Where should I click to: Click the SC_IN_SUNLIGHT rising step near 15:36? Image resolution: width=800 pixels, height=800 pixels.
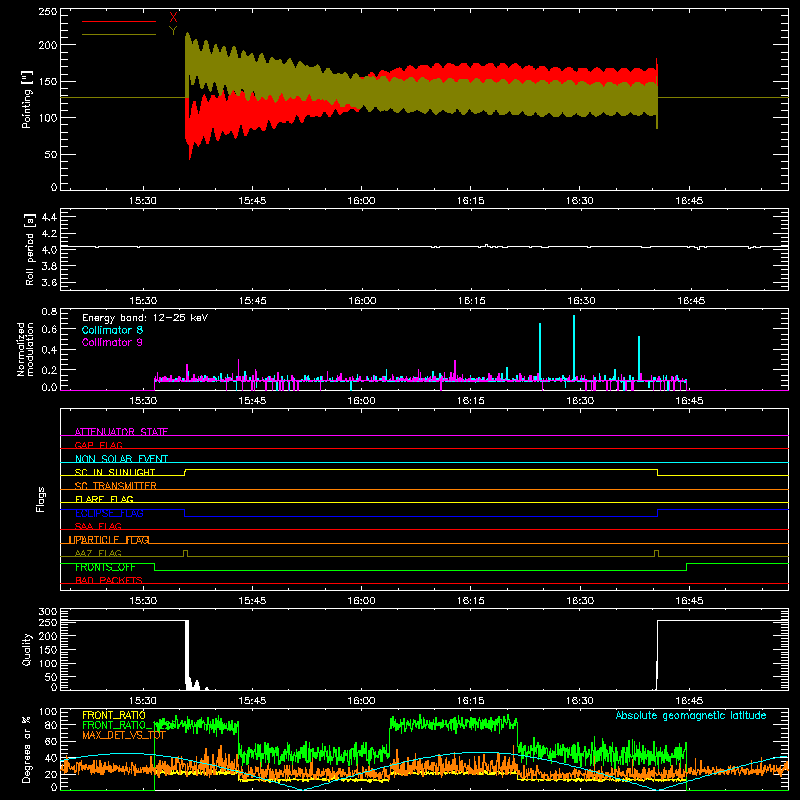(x=185, y=472)
